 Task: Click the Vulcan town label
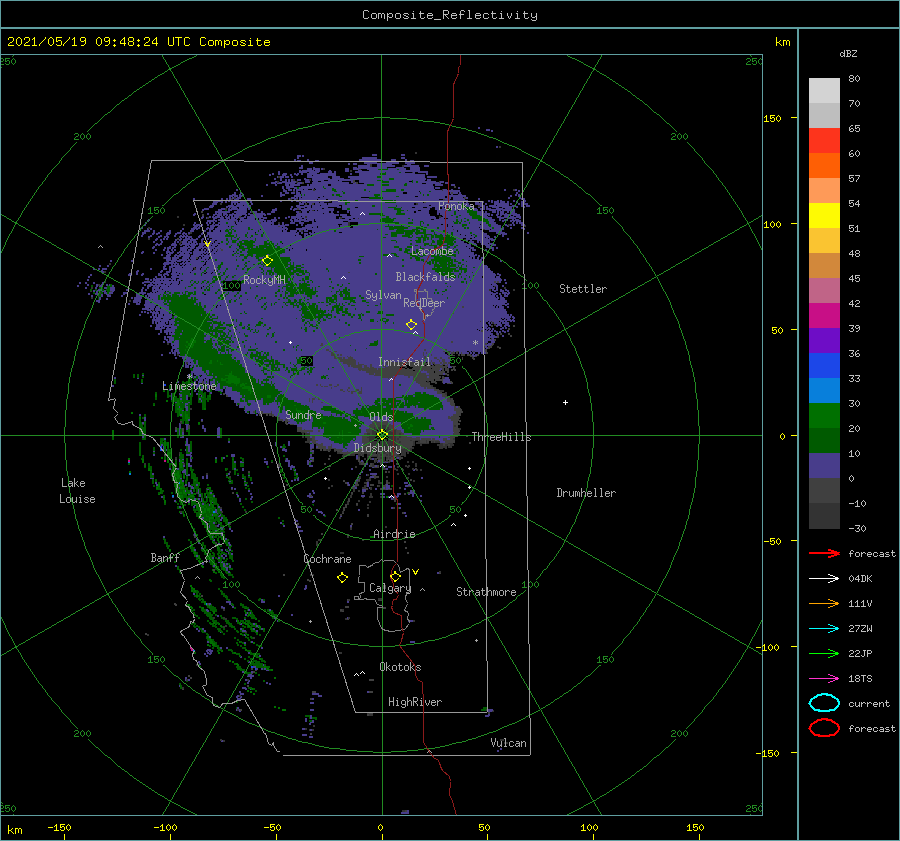(509, 743)
